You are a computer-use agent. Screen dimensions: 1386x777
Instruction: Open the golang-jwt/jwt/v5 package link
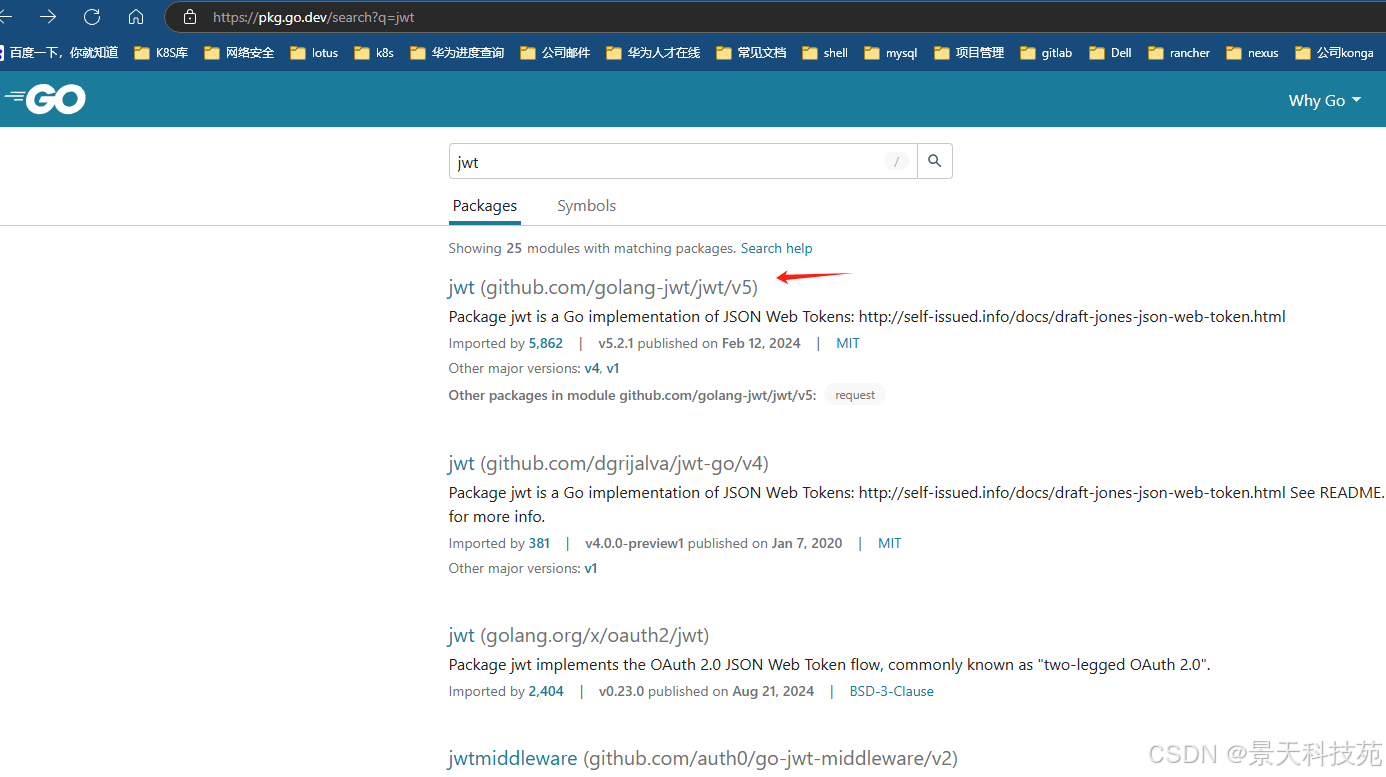click(x=603, y=288)
